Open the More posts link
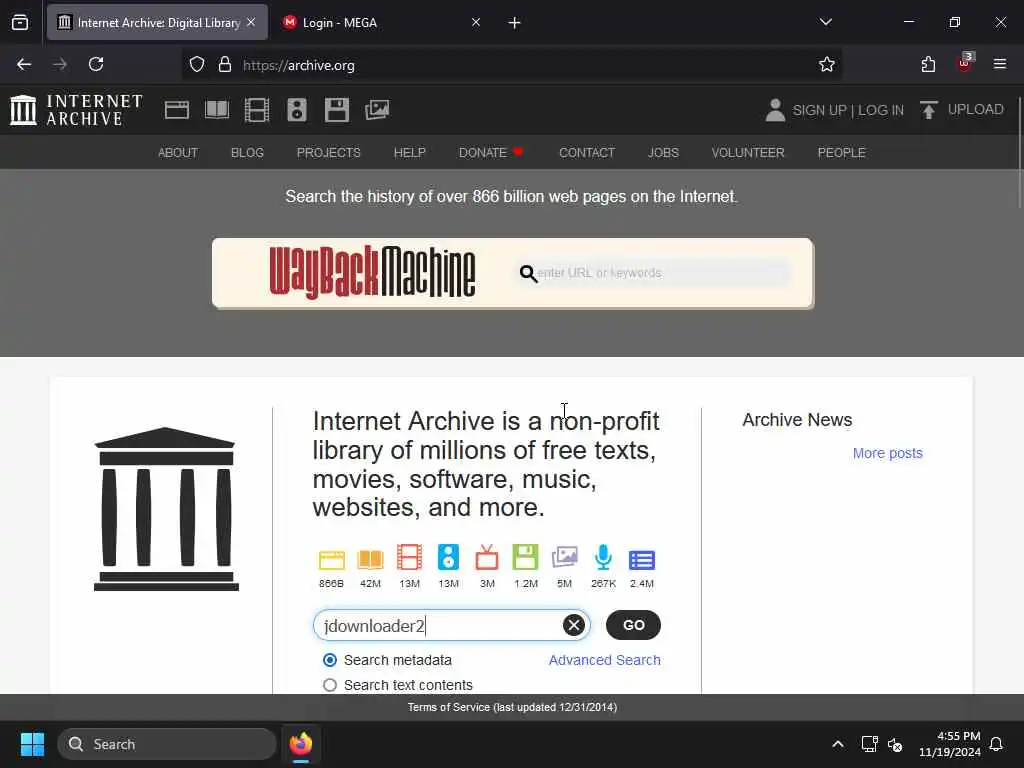This screenshot has width=1024, height=768. point(888,453)
